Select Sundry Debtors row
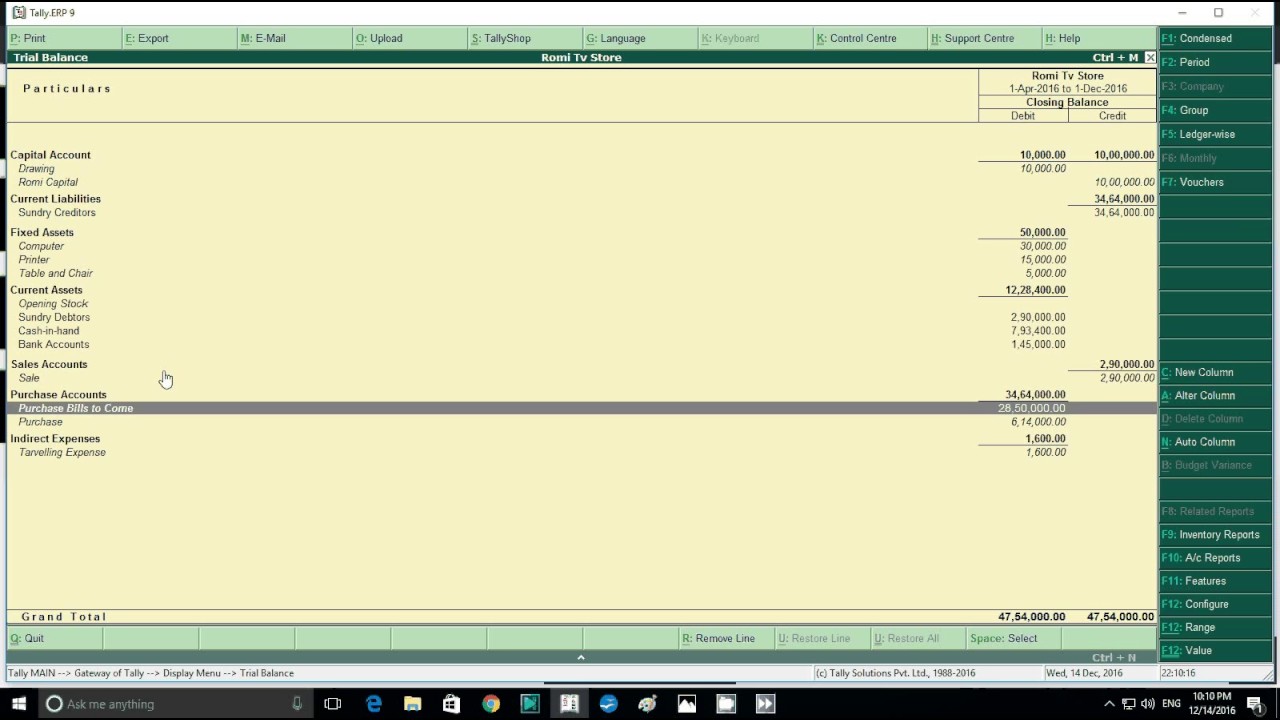This screenshot has width=1280, height=720. 582,317
